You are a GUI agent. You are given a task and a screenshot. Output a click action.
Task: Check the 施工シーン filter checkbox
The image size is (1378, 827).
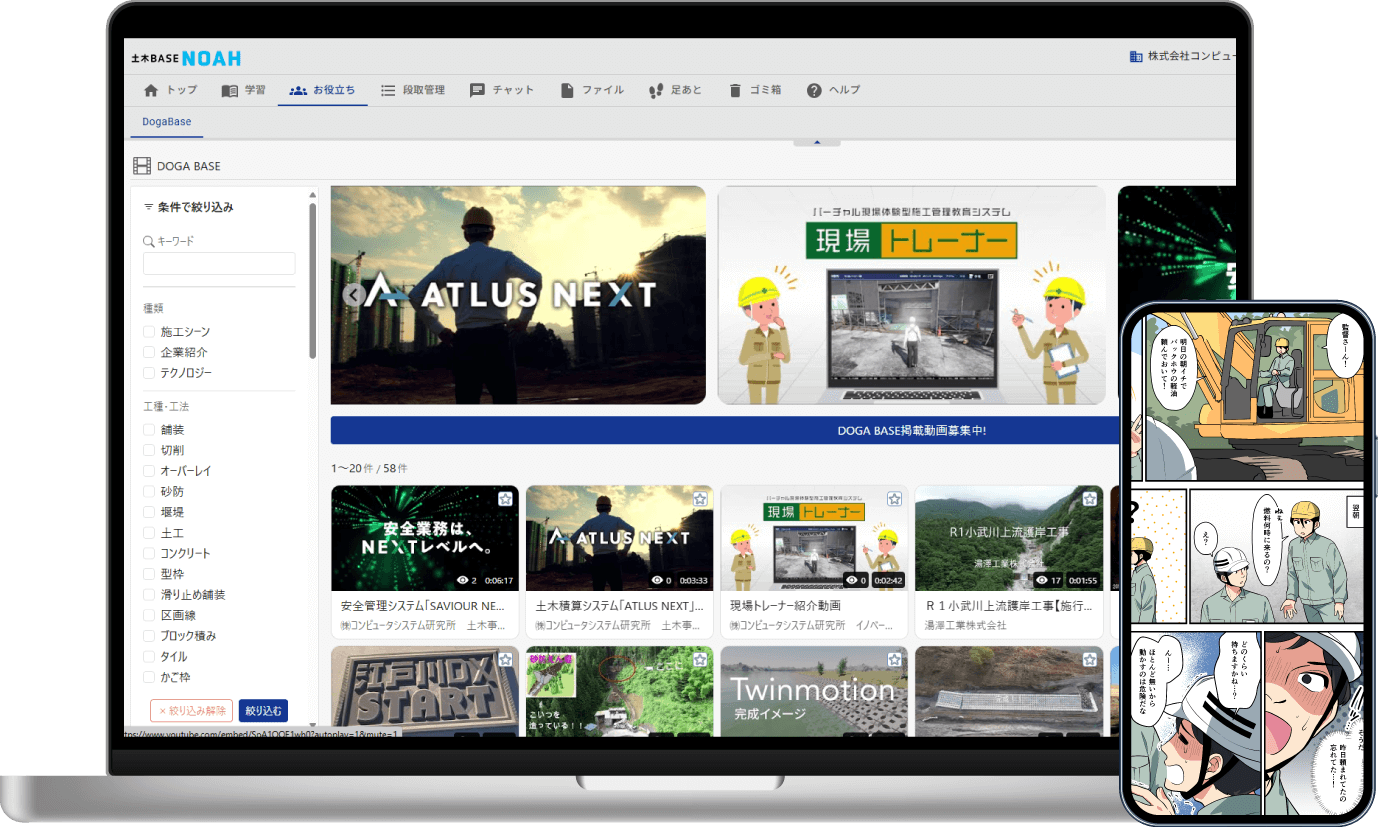coord(151,331)
